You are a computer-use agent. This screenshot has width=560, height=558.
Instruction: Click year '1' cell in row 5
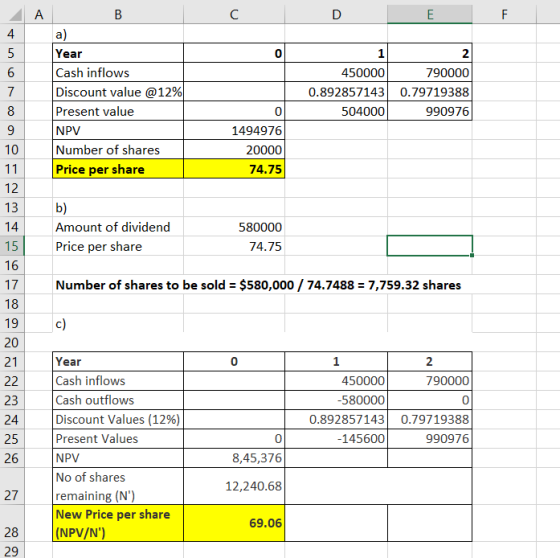click(336, 53)
